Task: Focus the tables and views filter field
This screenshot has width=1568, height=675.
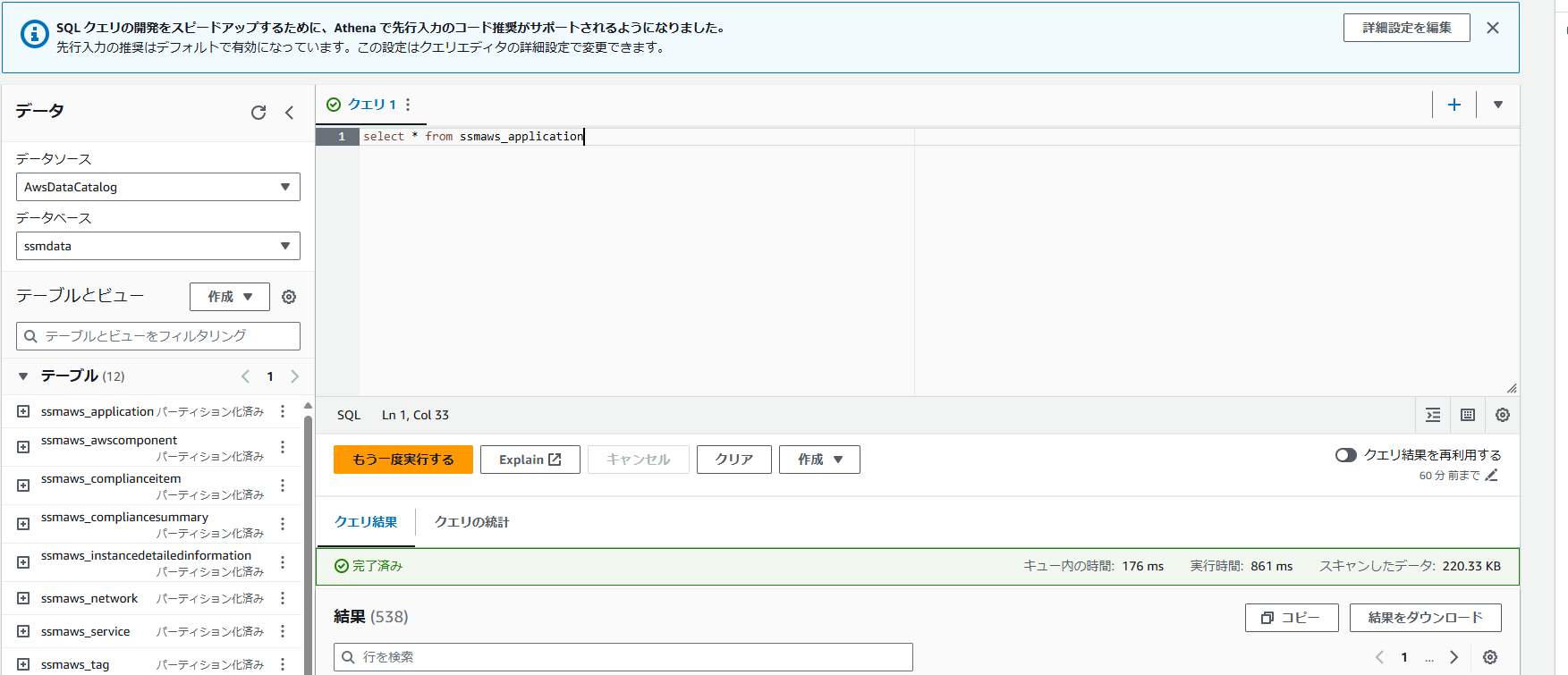Action: click(158, 336)
